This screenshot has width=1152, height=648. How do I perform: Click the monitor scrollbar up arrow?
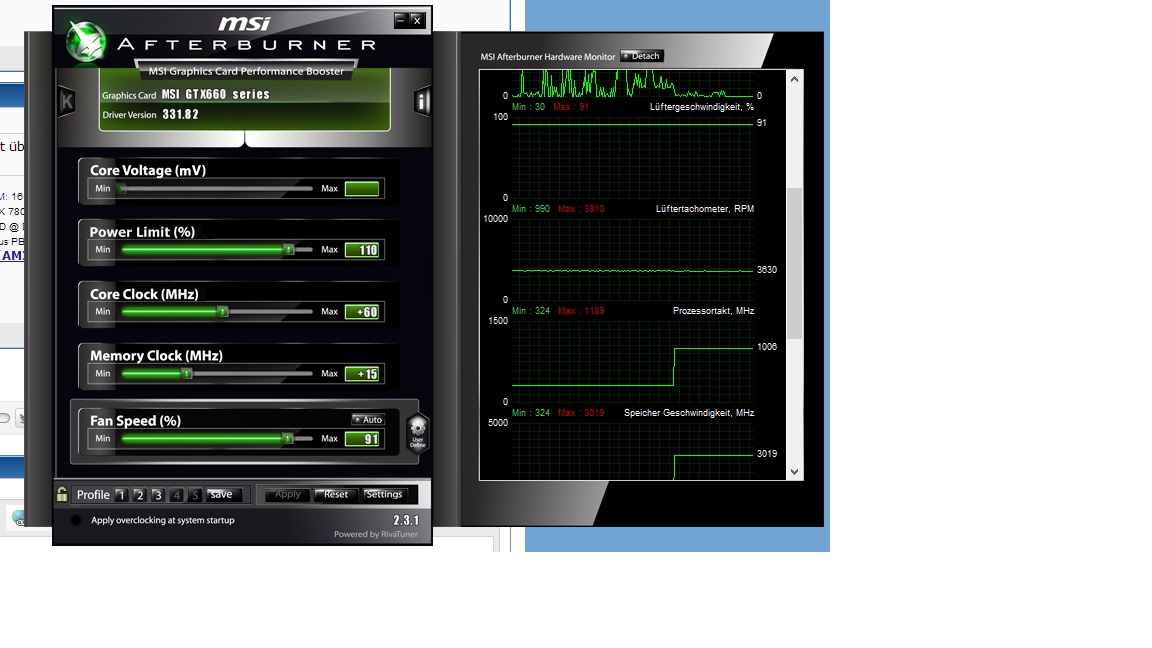tap(794, 79)
